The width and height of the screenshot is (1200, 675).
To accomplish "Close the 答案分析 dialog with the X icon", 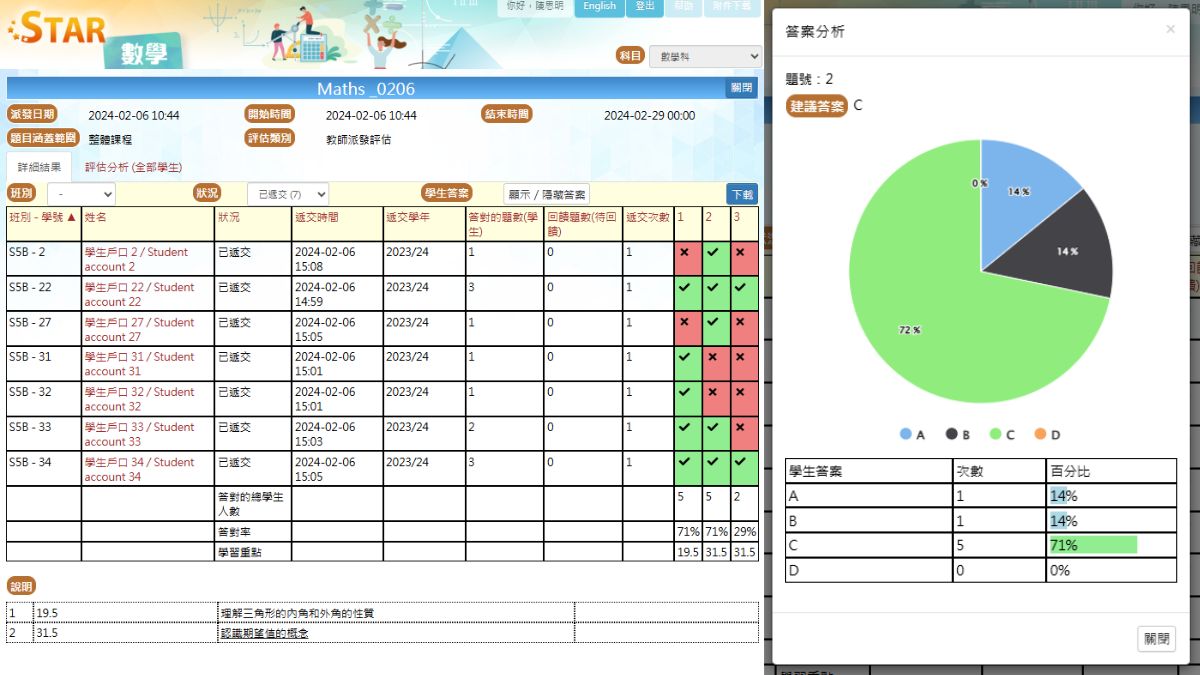I will tap(1170, 30).
